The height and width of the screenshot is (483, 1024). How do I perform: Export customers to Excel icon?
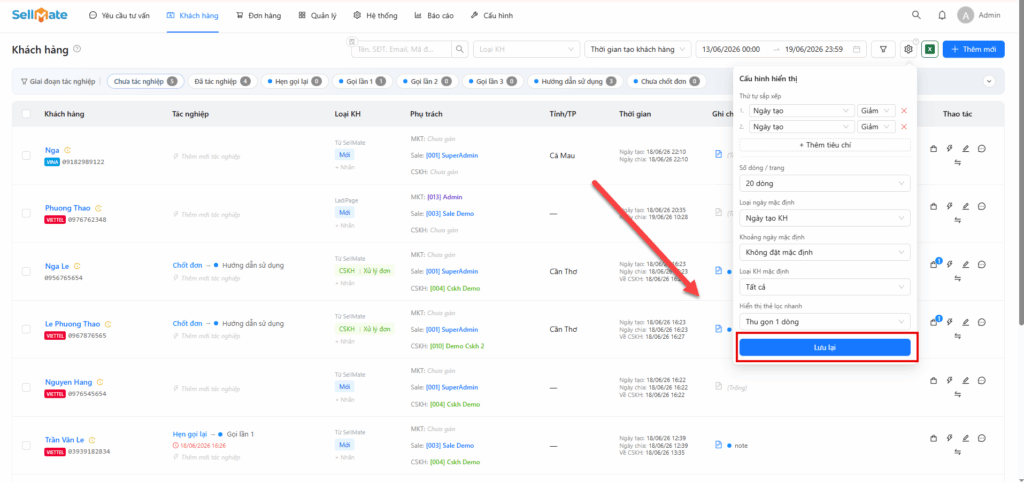930,49
